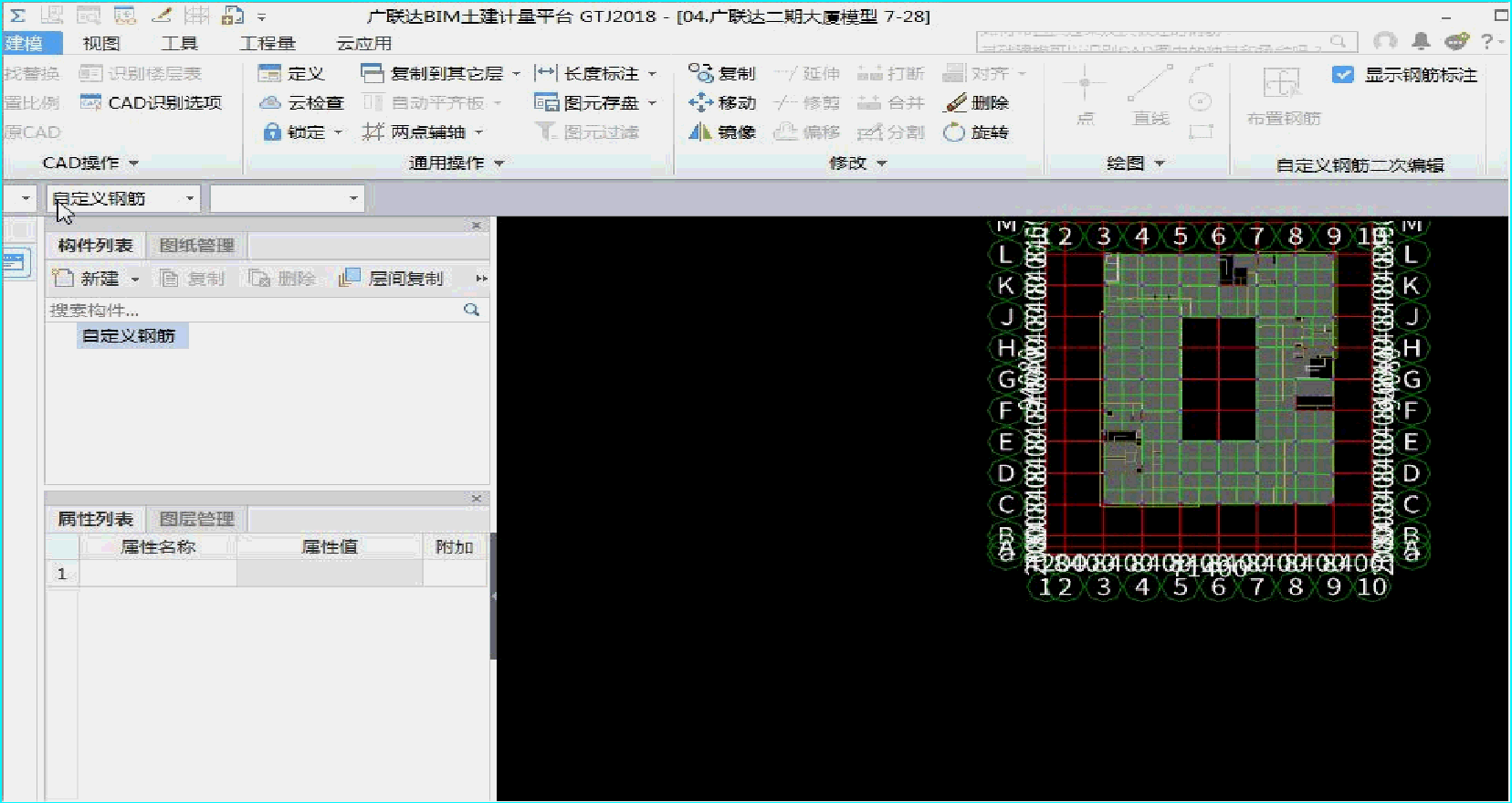Click the 锁定 lock icon

pos(272,132)
